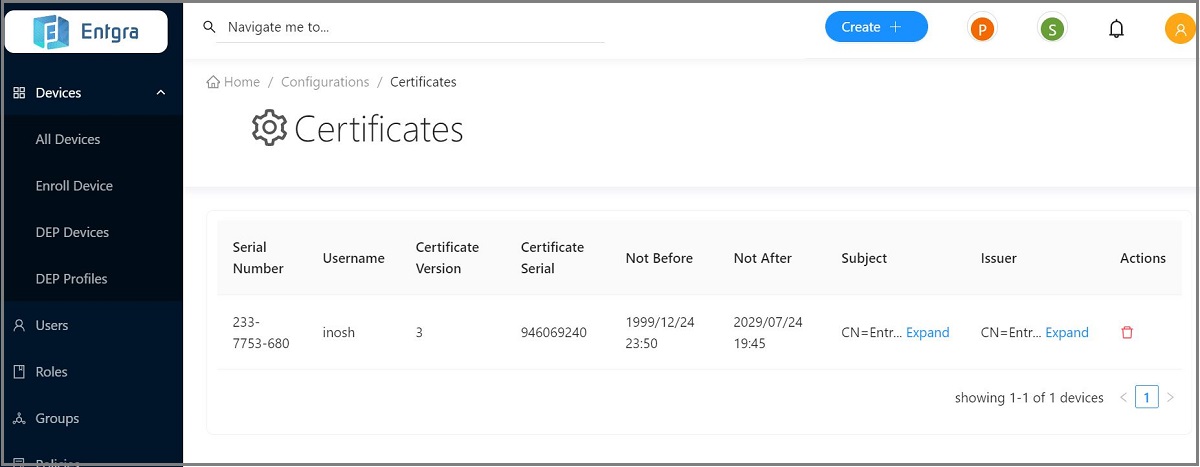Open DEP Profiles from sidebar
The width and height of the screenshot is (1200, 467).
(x=71, y=279)
